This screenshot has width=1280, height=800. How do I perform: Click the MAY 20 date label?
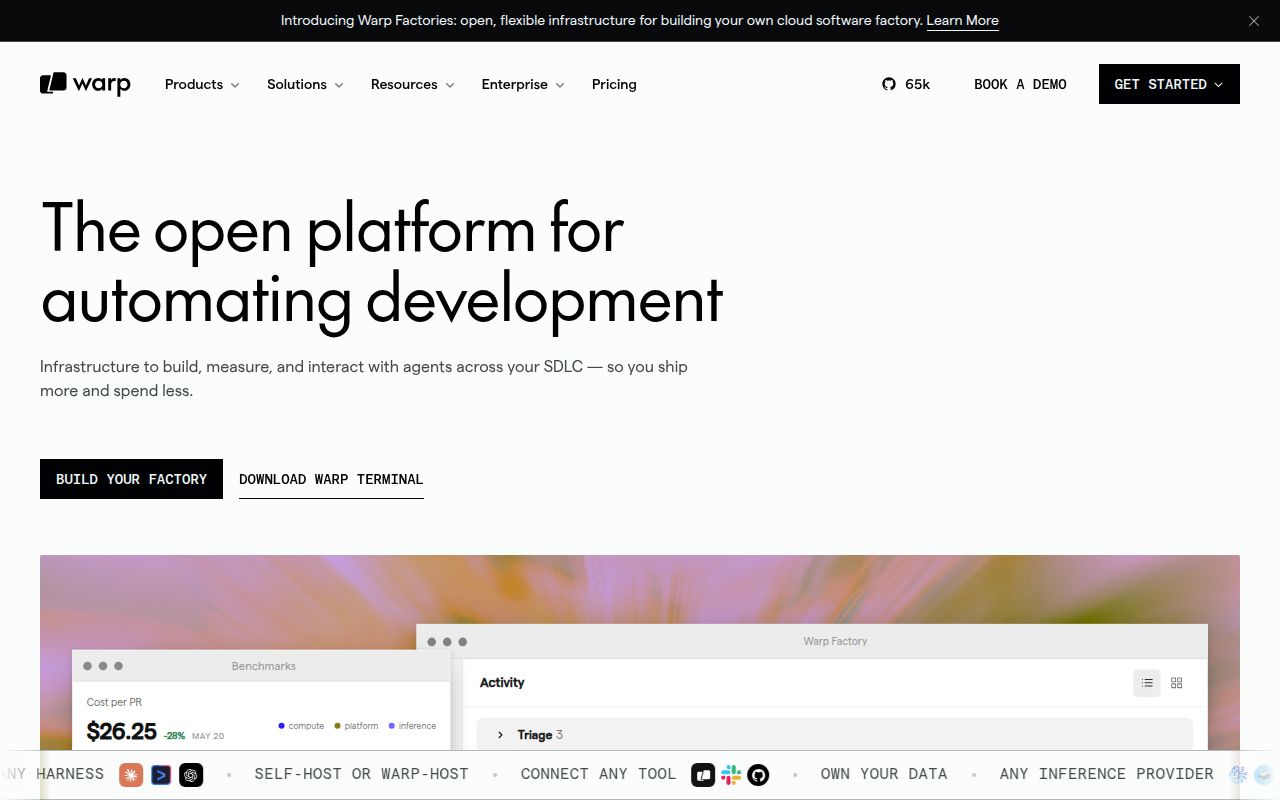pos(208,736)
